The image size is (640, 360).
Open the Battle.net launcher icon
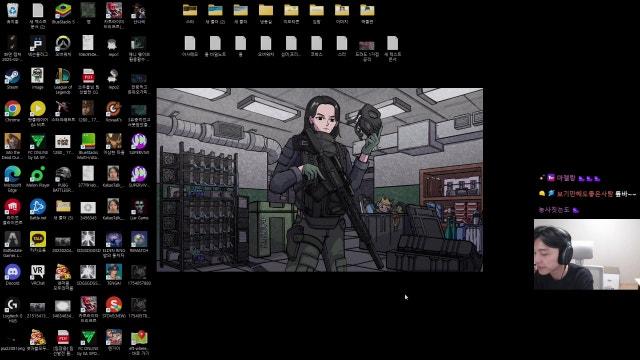coord(38,209)
